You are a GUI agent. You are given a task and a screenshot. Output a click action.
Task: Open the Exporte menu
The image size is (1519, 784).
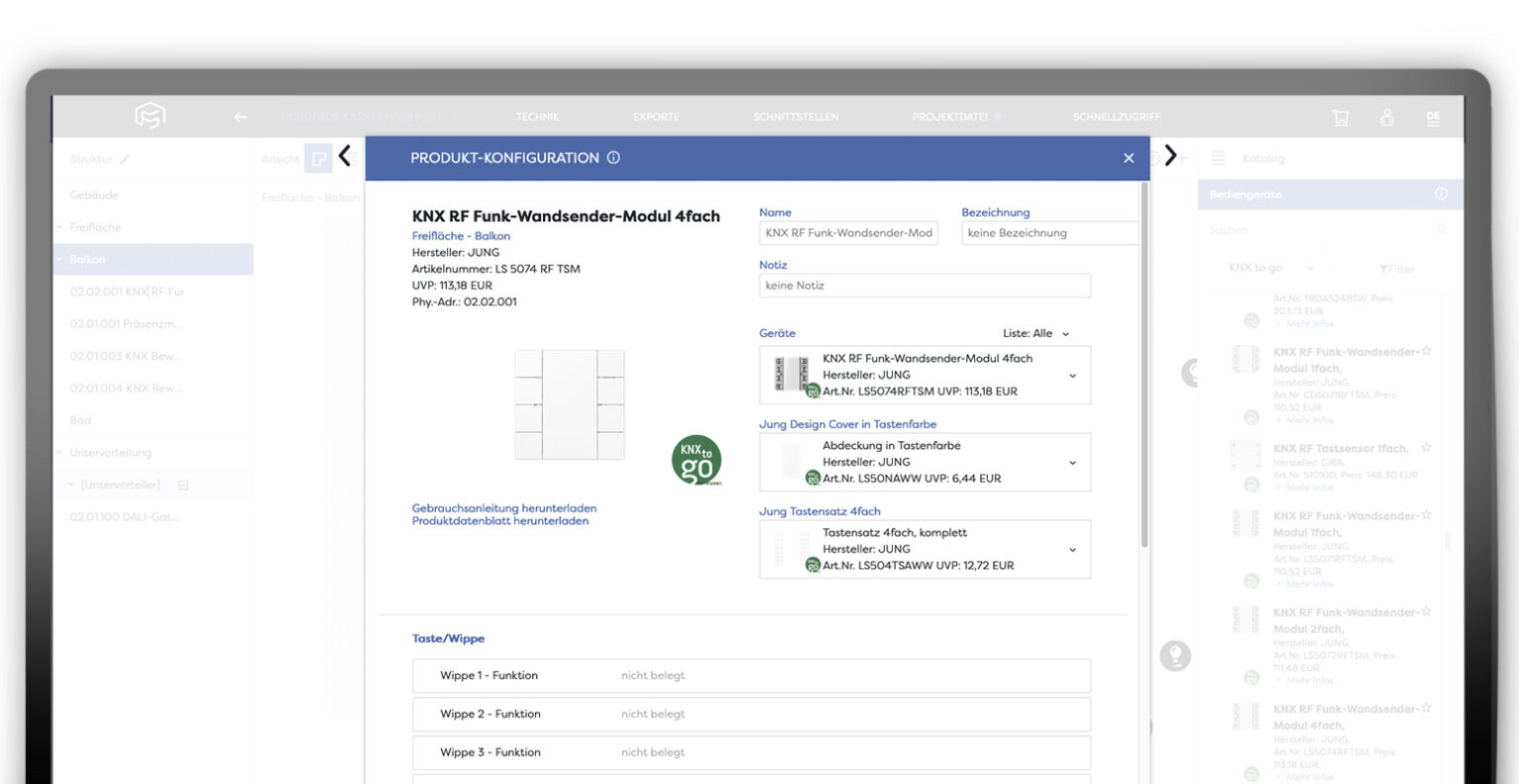[657, 117]
